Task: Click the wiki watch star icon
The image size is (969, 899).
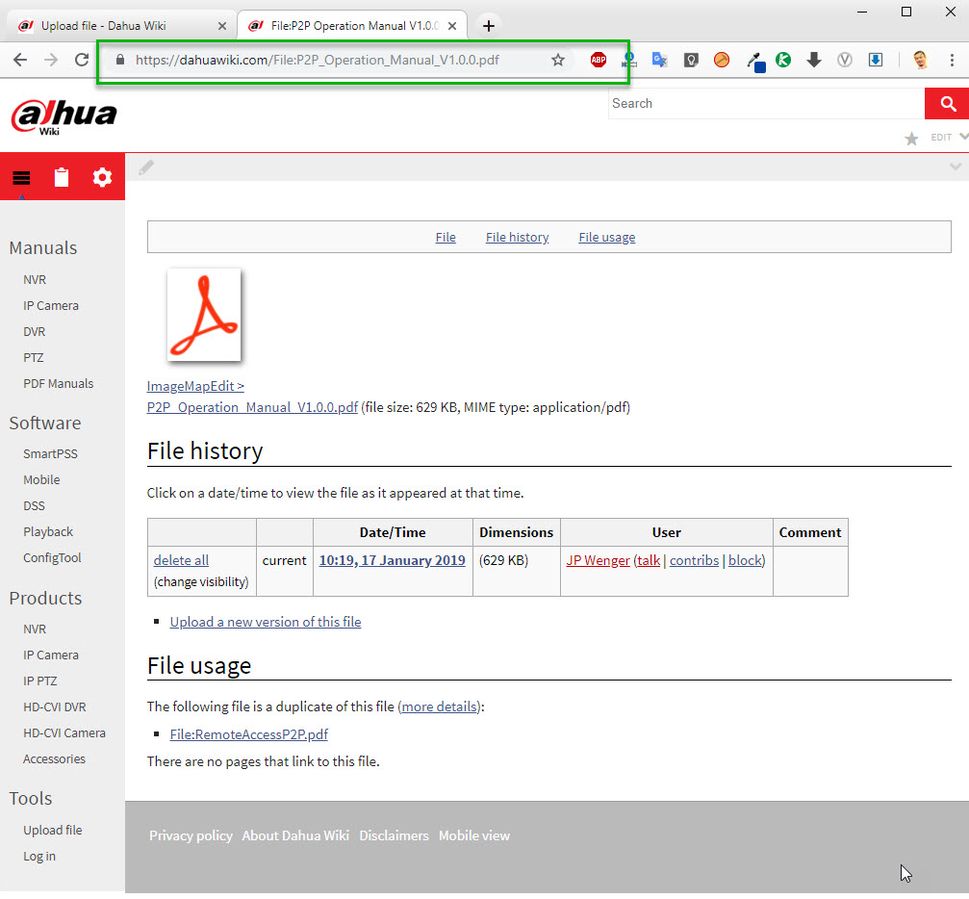Action: (x=911, y=138)
